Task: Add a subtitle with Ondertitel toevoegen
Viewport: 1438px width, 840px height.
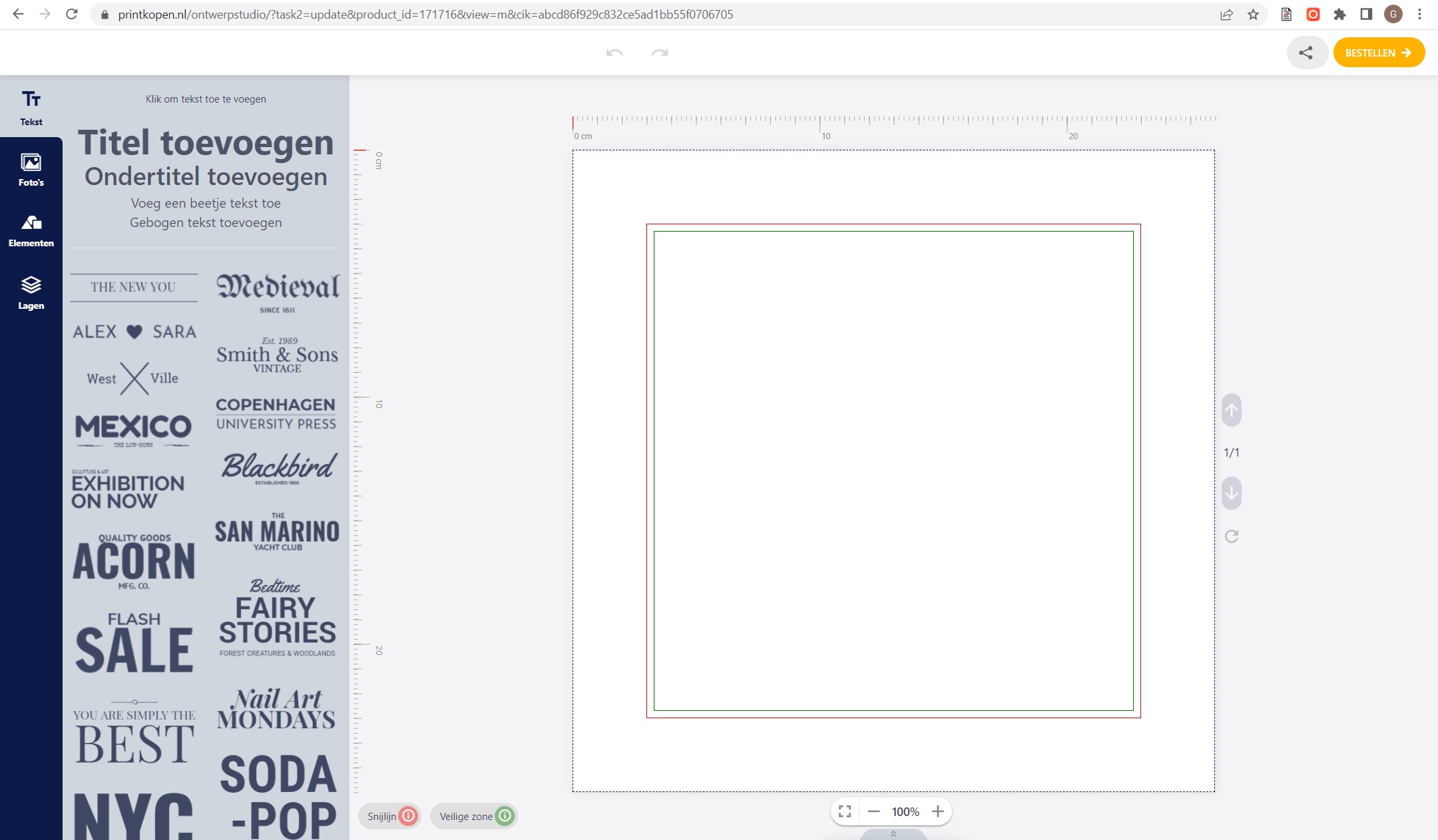Action: point(206,176)
